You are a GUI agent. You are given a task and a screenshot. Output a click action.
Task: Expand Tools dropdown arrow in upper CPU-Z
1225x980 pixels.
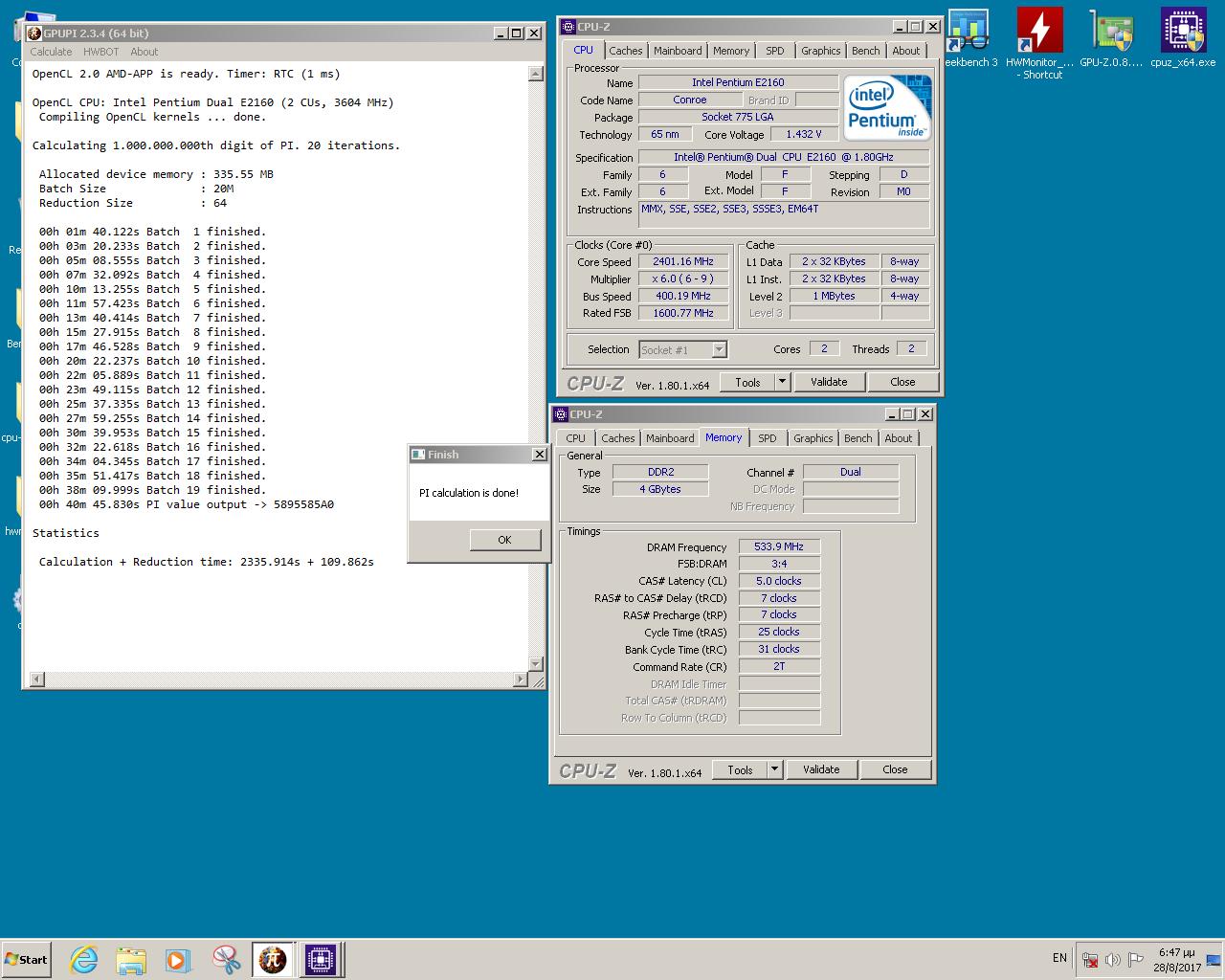click(782, 382)
